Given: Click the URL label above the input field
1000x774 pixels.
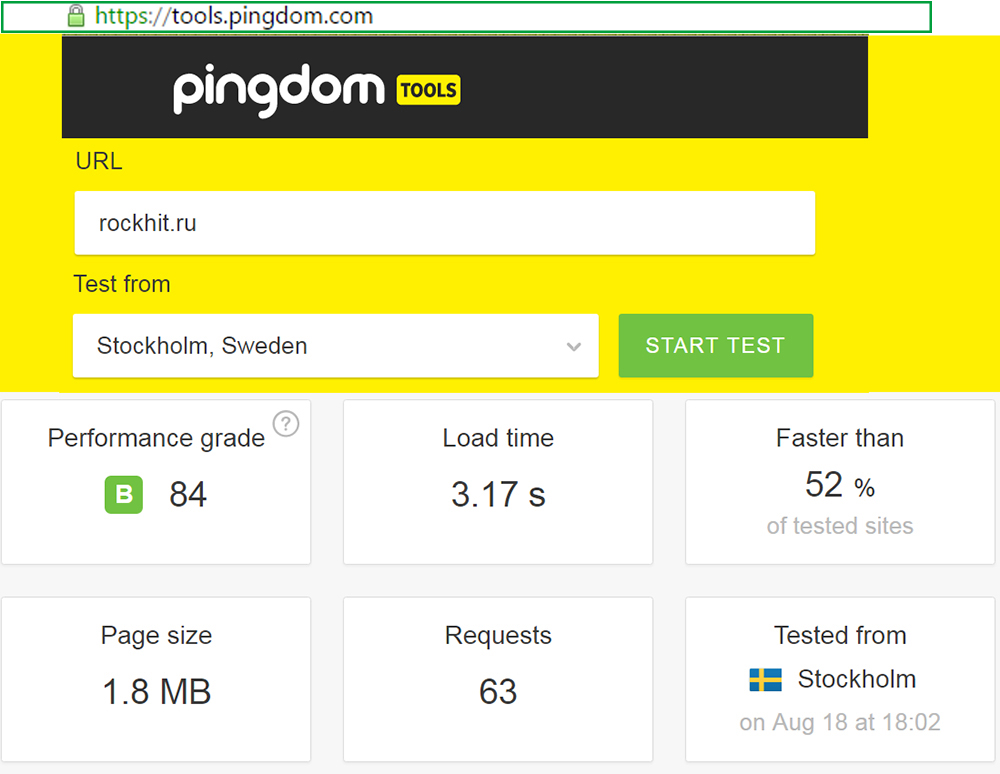Looking at the screenshot, I should tap(98, 160).
